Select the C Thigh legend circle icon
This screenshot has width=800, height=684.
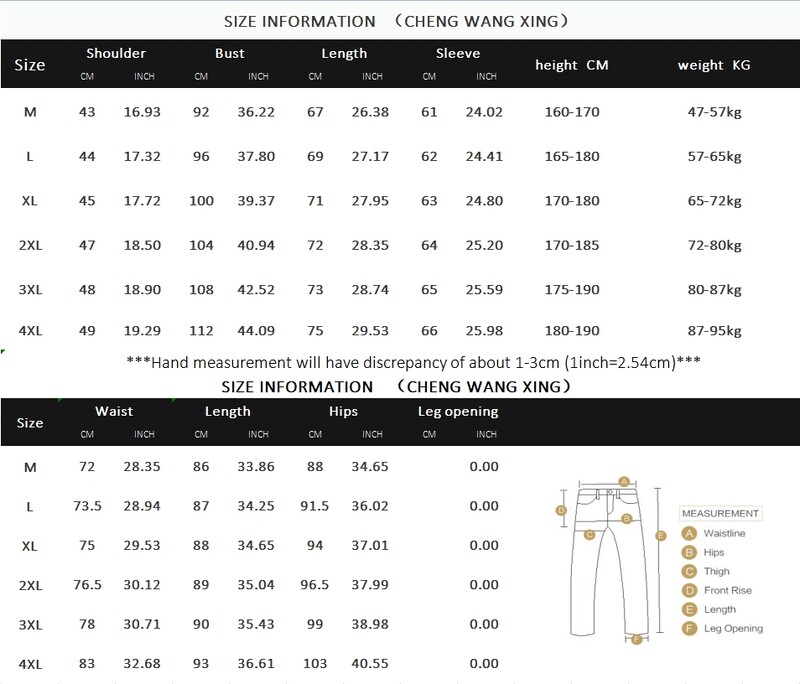[689, 571]
